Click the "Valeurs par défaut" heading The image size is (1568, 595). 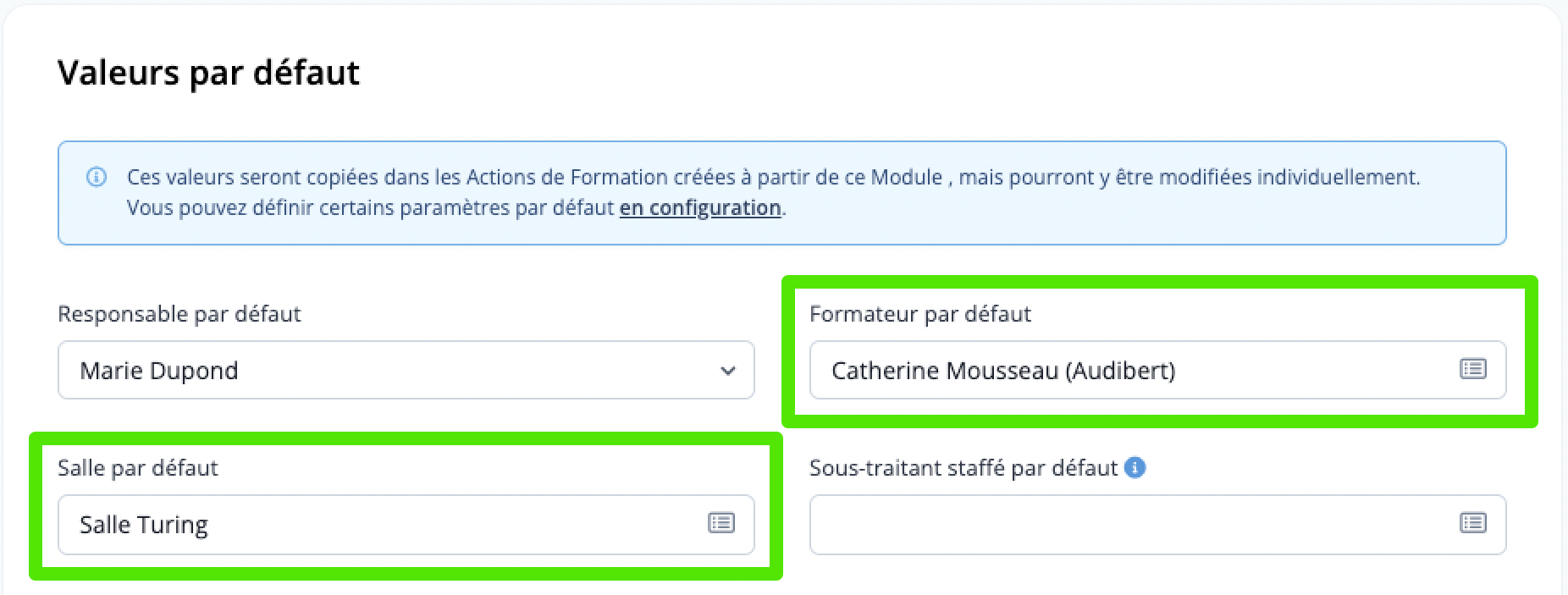point(208,73)
